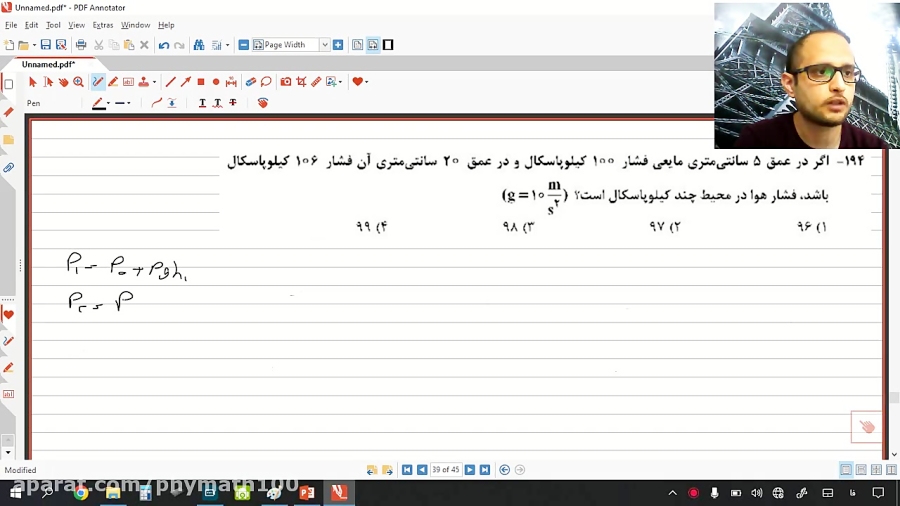This screenshot has height=506, width=900.
Task: Select the Crop pages tool
Action: click(301, 82)
